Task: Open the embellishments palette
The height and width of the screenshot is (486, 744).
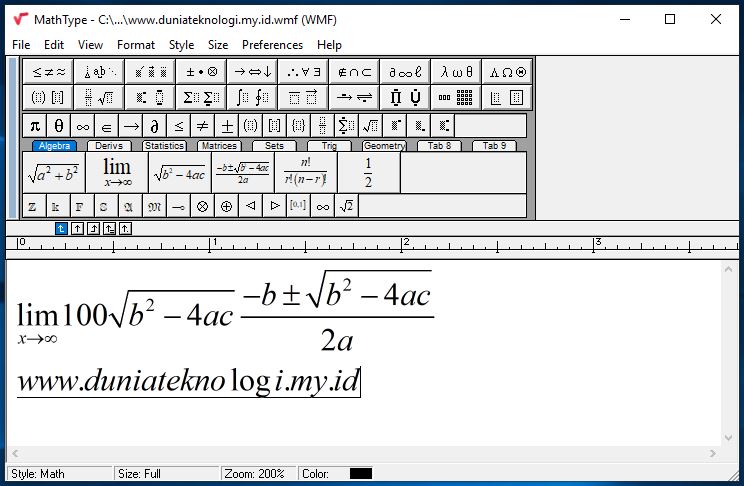Action: (150, 72)
